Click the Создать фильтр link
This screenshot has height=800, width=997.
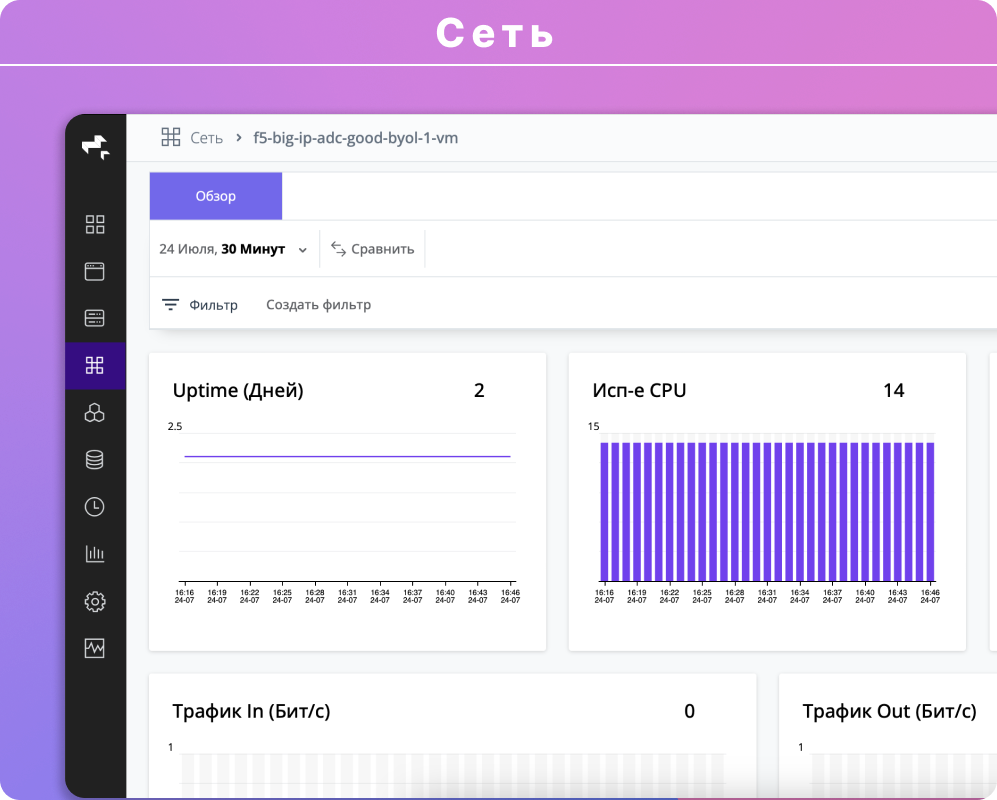coord(317,304)
